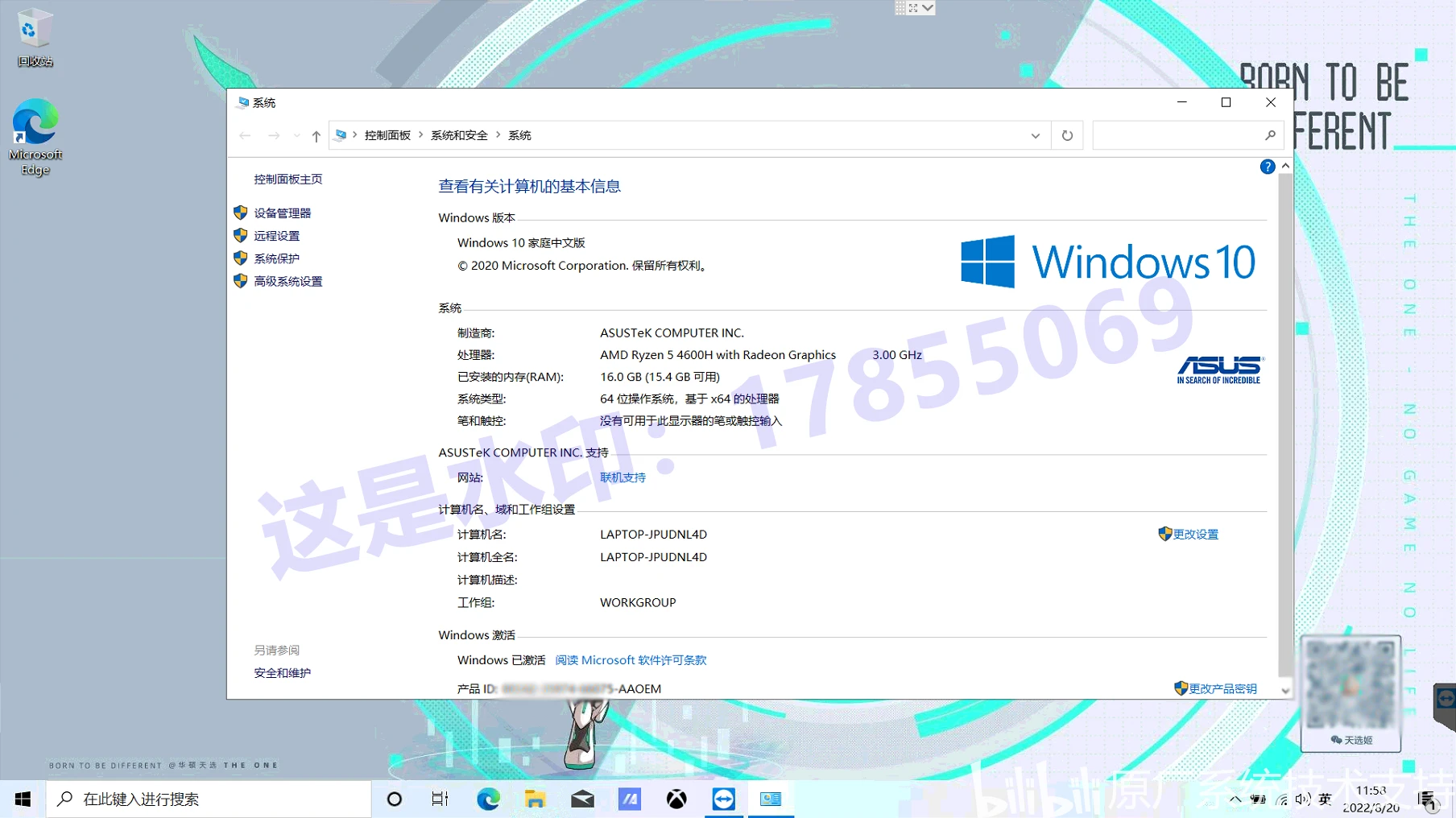The width and height of the screenshot is (1456, 818).
Task: Click the battery tray icon
Action: tap(1258, 799)
